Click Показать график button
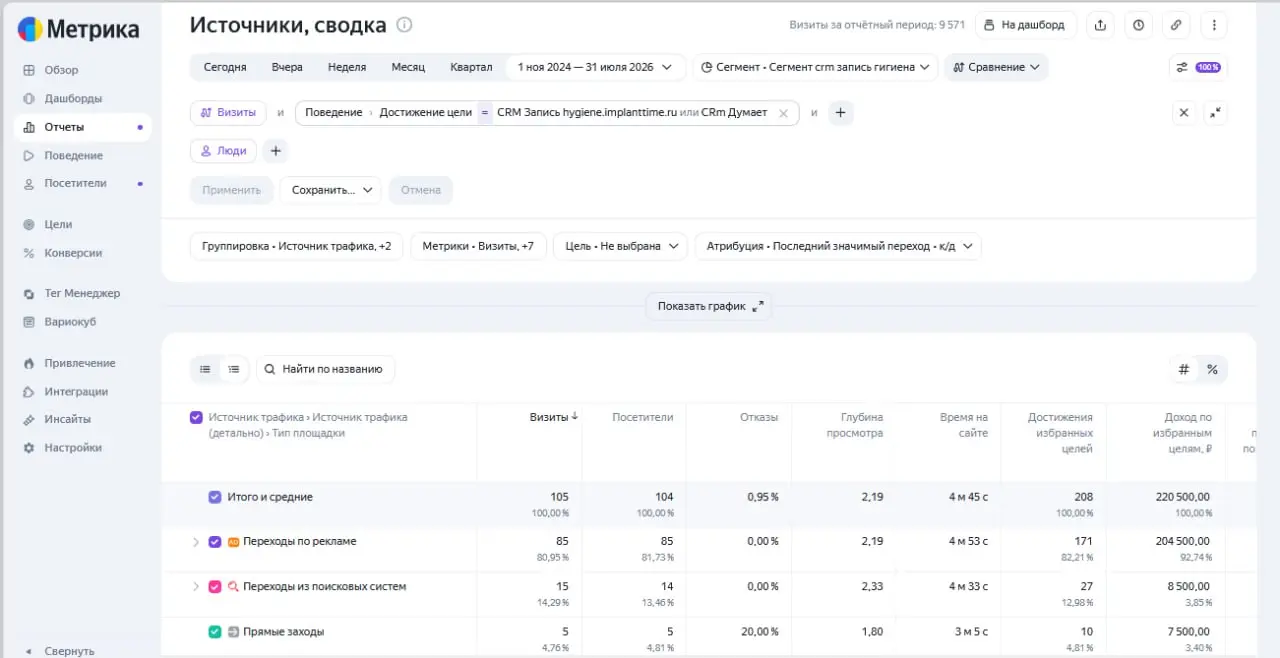1280x658 pixels. point(709,306)
